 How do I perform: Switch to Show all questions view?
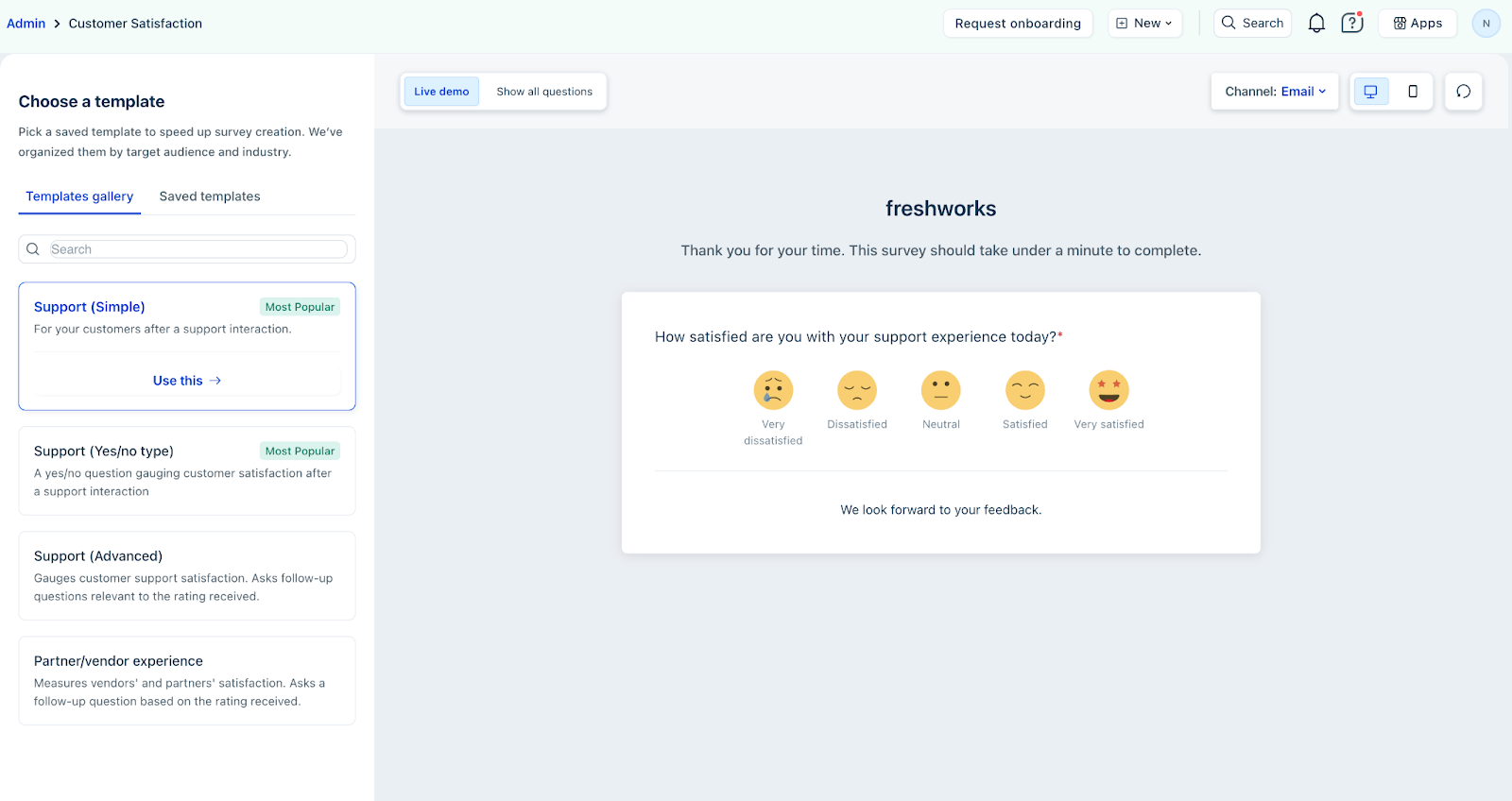point(544,92)
